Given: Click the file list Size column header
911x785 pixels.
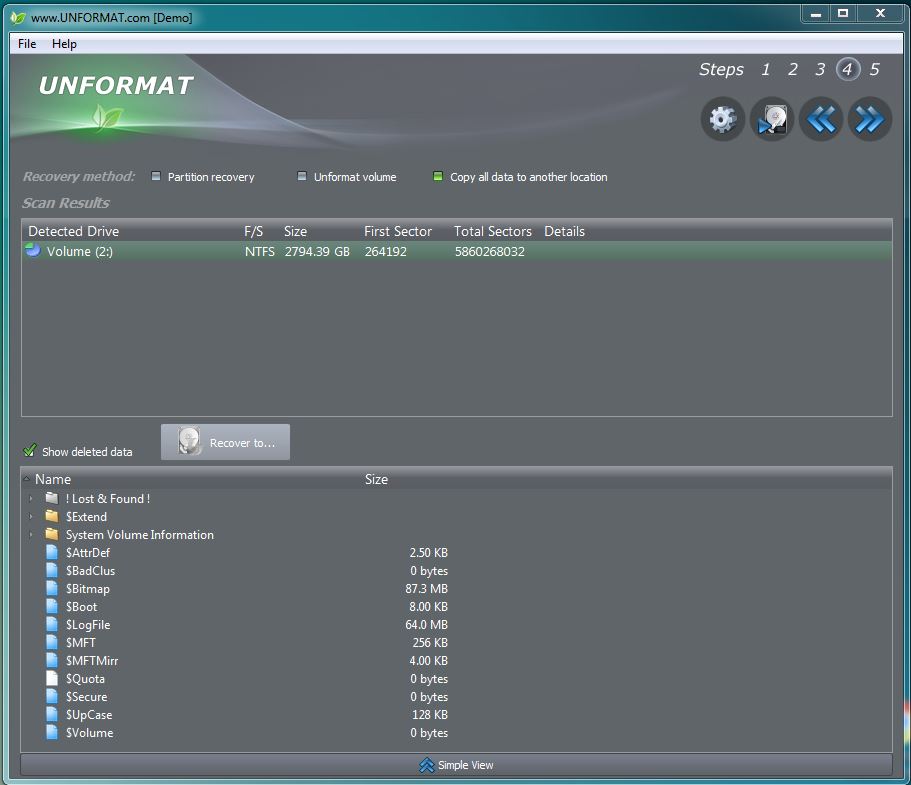Looking at the screenshot, I should (376, 479).
